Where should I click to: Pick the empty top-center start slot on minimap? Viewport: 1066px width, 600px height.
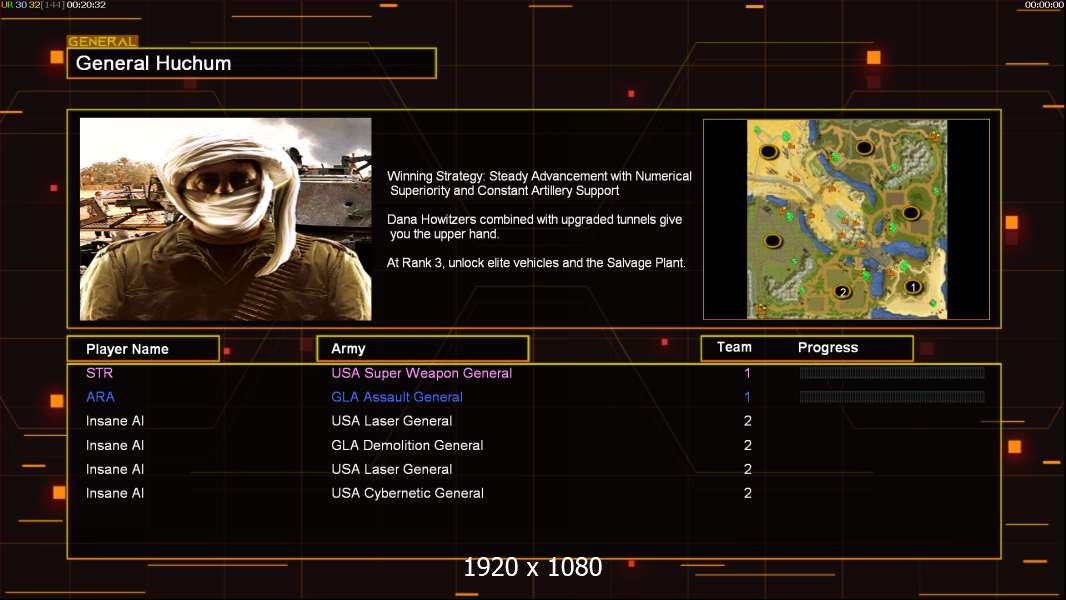(865, 148)
